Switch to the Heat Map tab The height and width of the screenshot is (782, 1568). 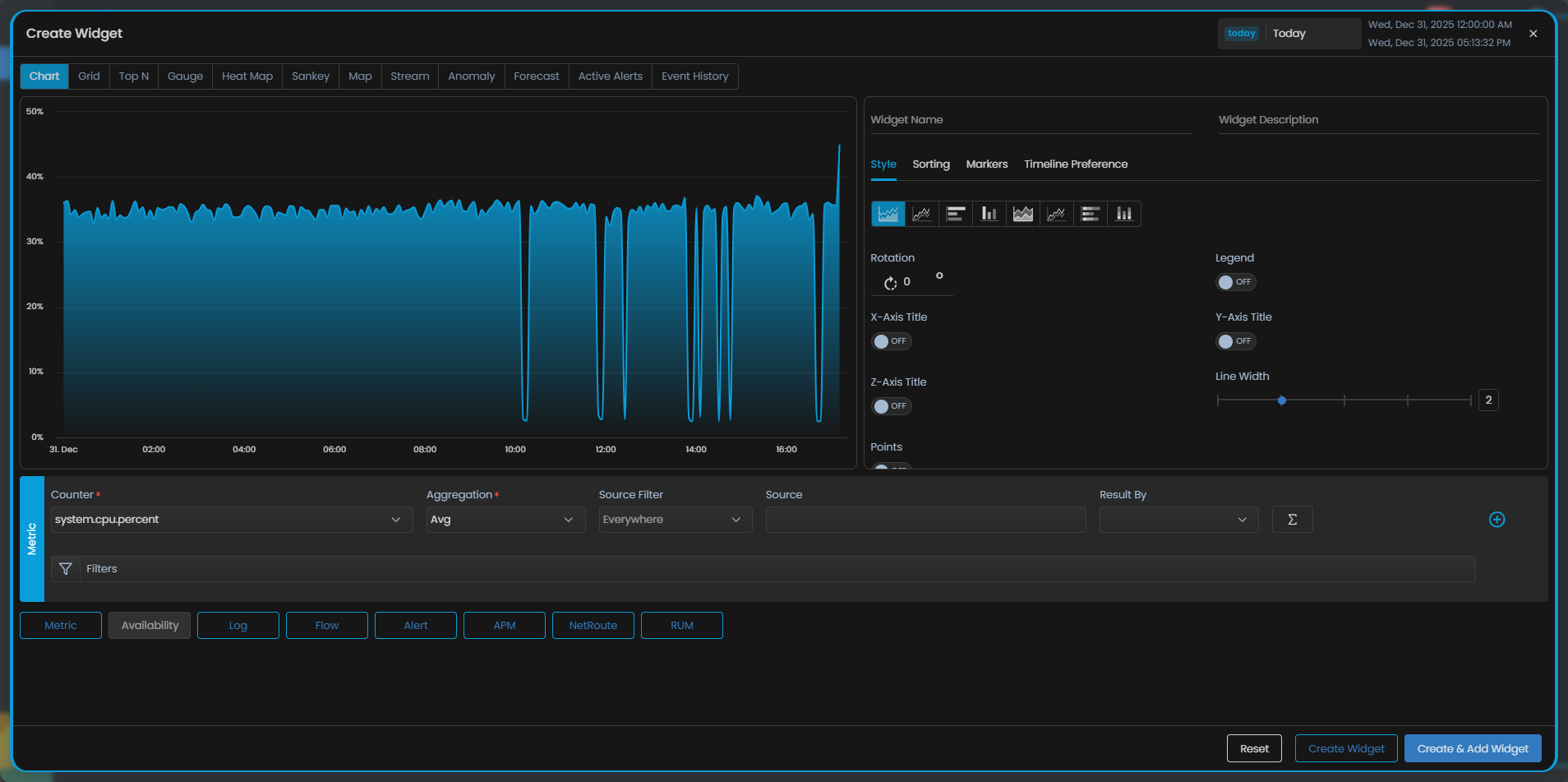(x=247, y=76)
